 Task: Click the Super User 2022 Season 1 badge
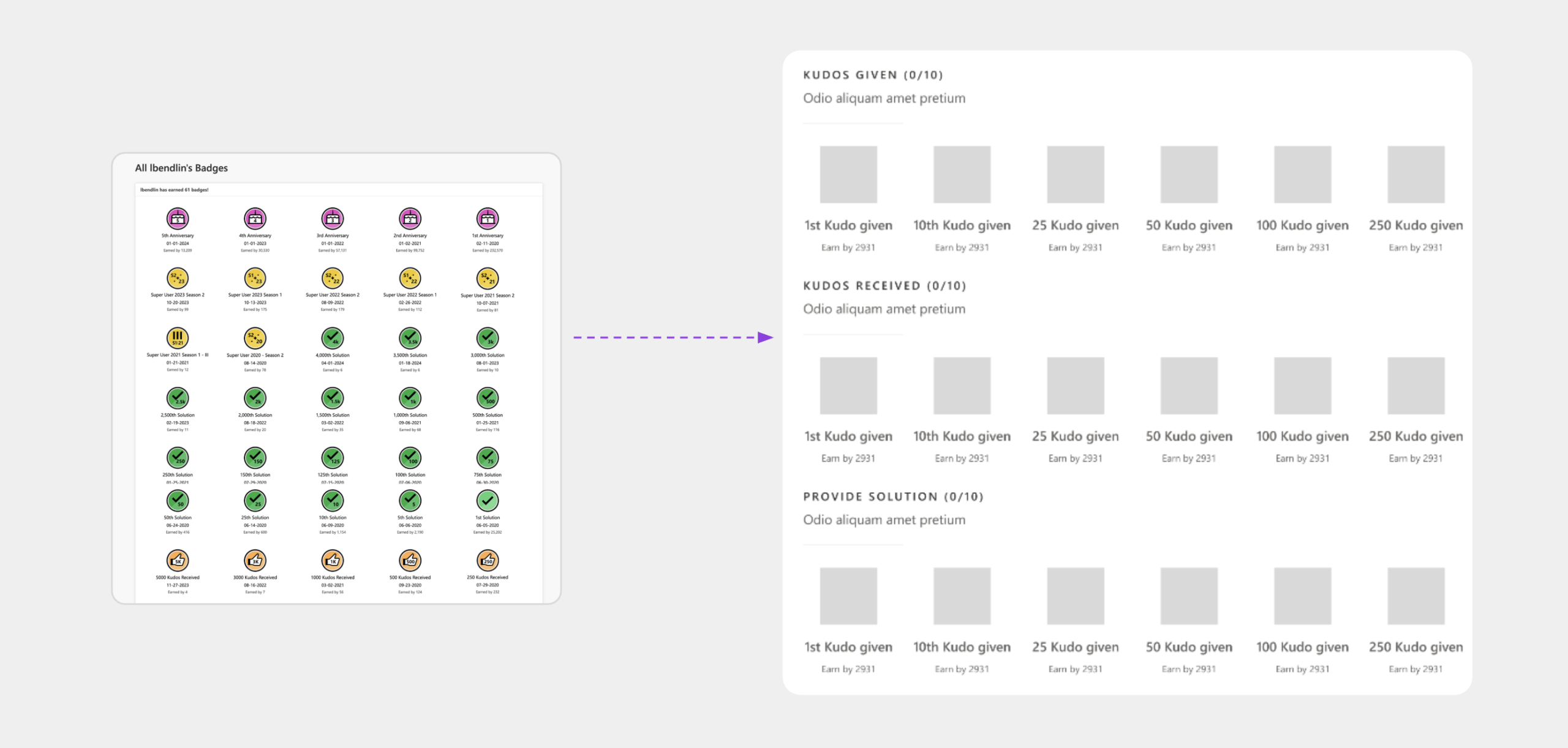[x=410, y=279]
